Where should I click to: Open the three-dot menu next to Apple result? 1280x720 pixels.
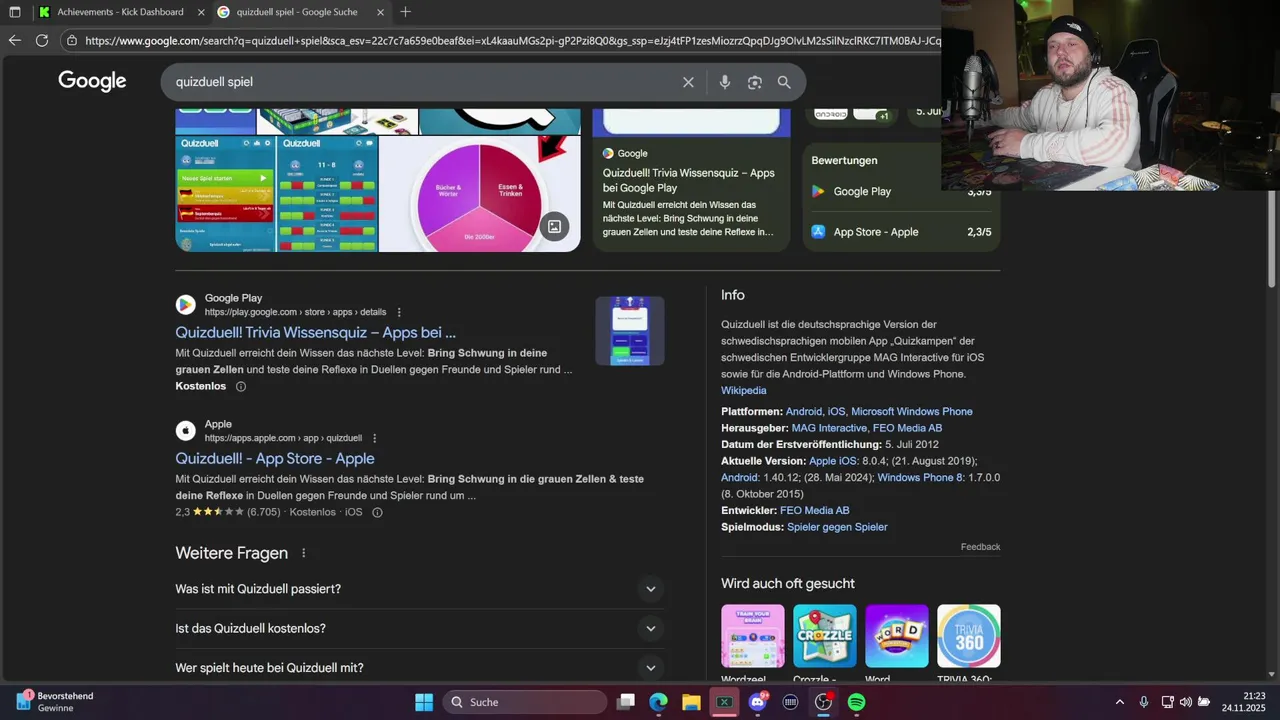click(x=375, y=438)
